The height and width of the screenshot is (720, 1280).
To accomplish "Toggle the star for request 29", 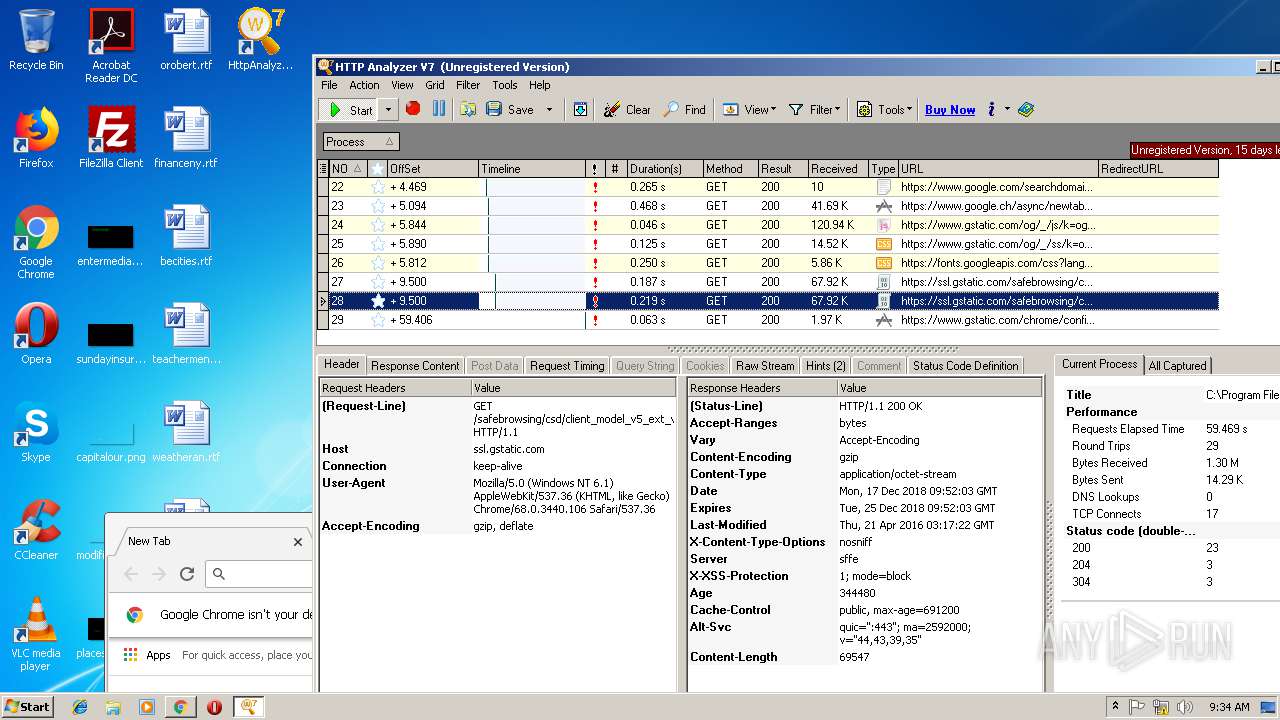I will (378, 320).
